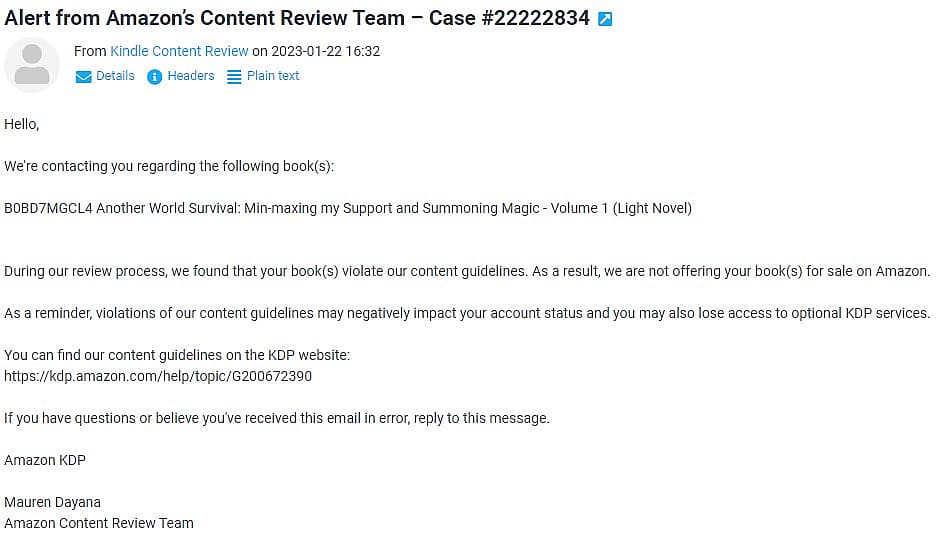
Task: Open the Kindle Content Review sender link
Action: (x=179, y=51)
